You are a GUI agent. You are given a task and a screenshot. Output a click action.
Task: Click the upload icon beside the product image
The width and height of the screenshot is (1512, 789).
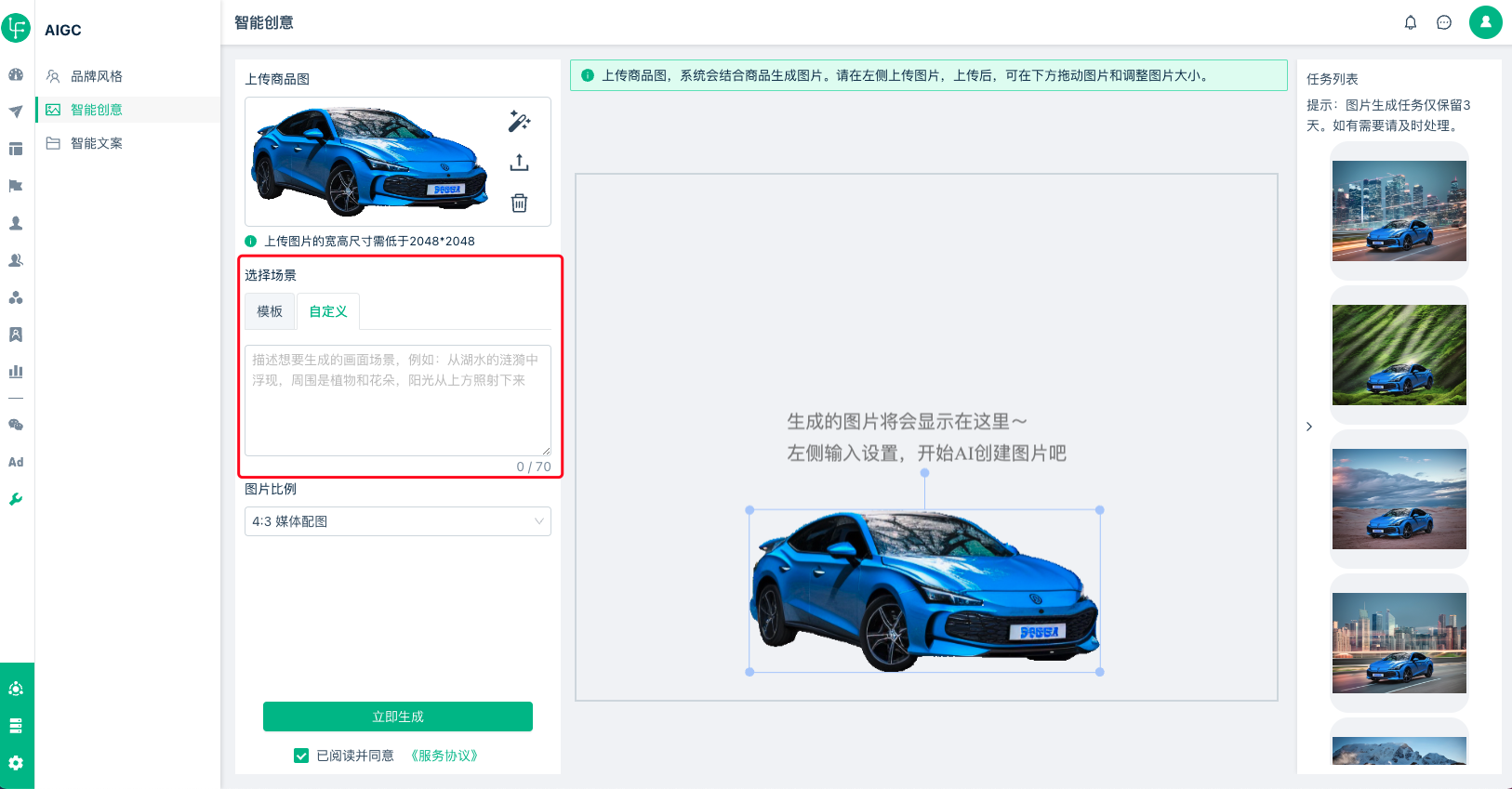coord(519,163)
